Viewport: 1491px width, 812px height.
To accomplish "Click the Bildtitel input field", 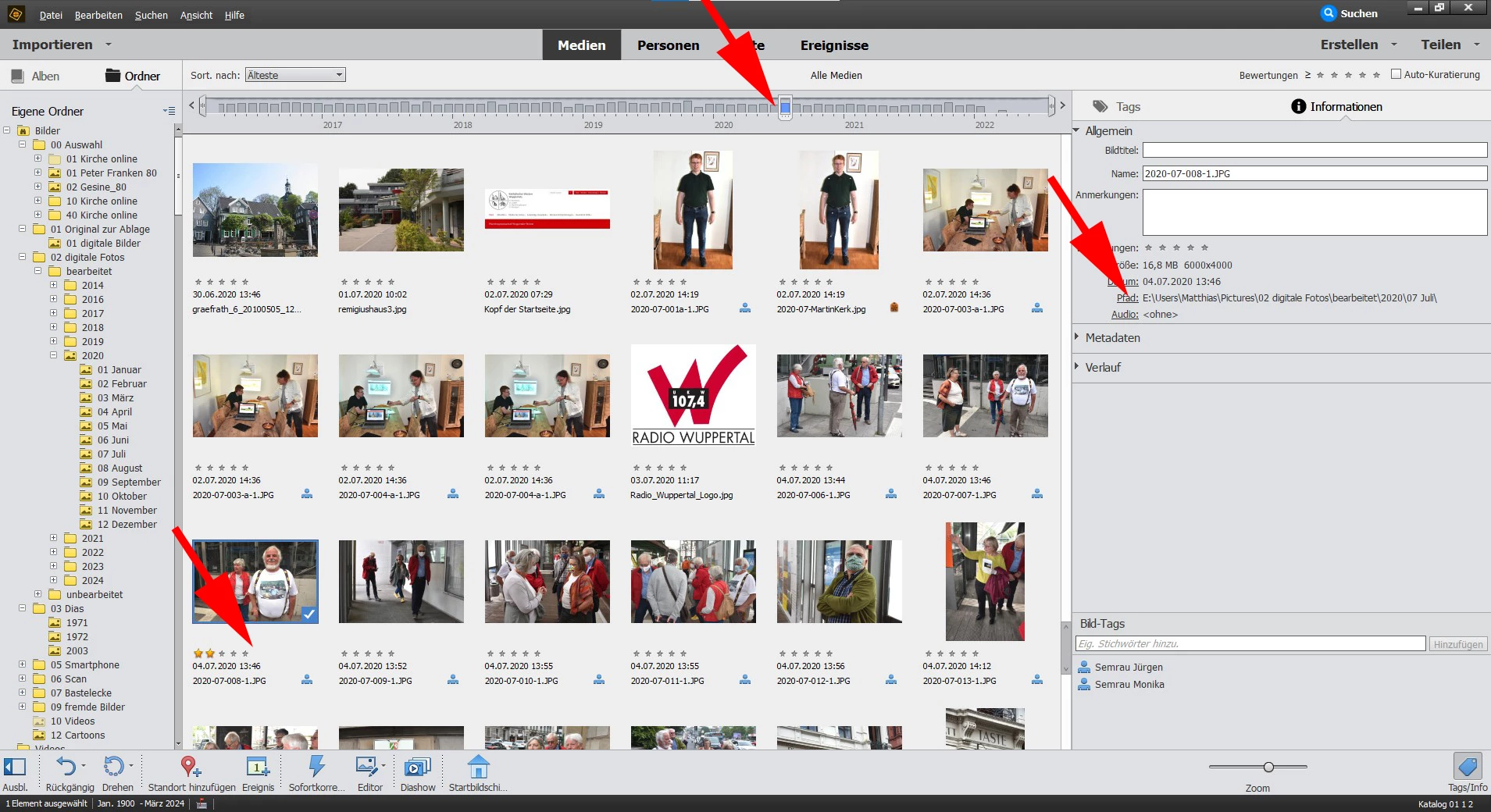I will [1314, 150].
